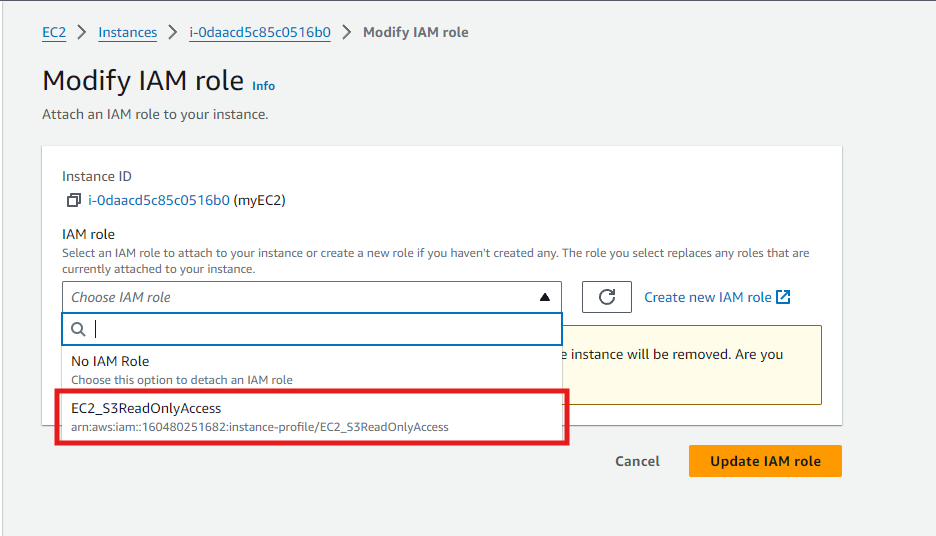
Task: Navigate to the Instances breadcrumb
Action: pos(127,32)
